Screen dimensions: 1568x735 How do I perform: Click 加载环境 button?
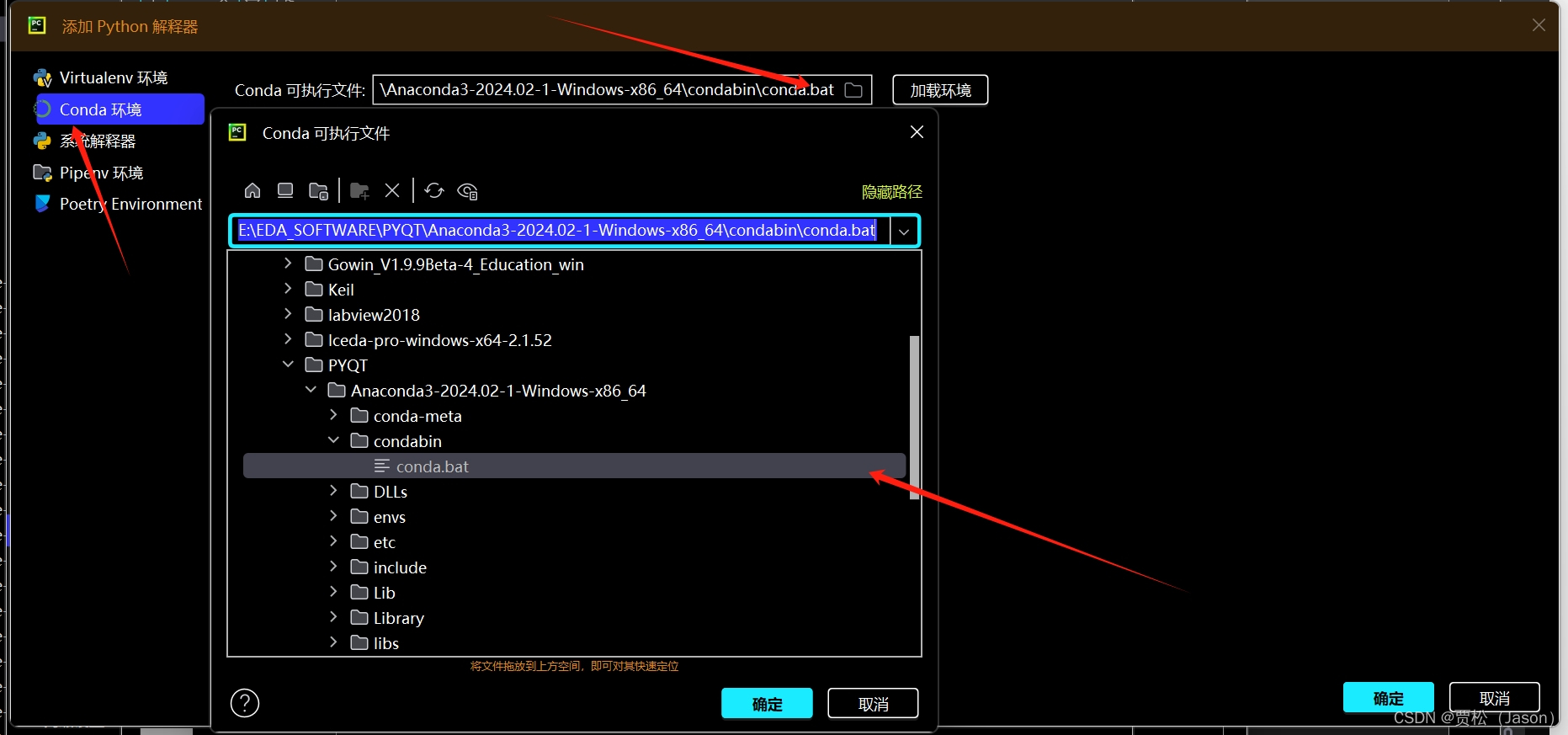940,90
